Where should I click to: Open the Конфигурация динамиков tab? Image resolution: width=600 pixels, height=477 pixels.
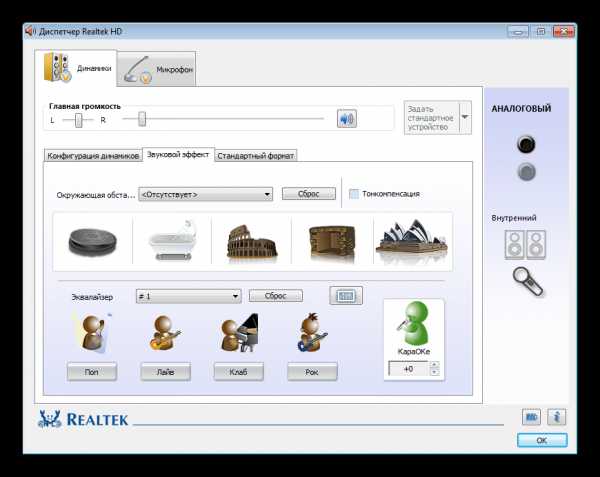point(93,156)
